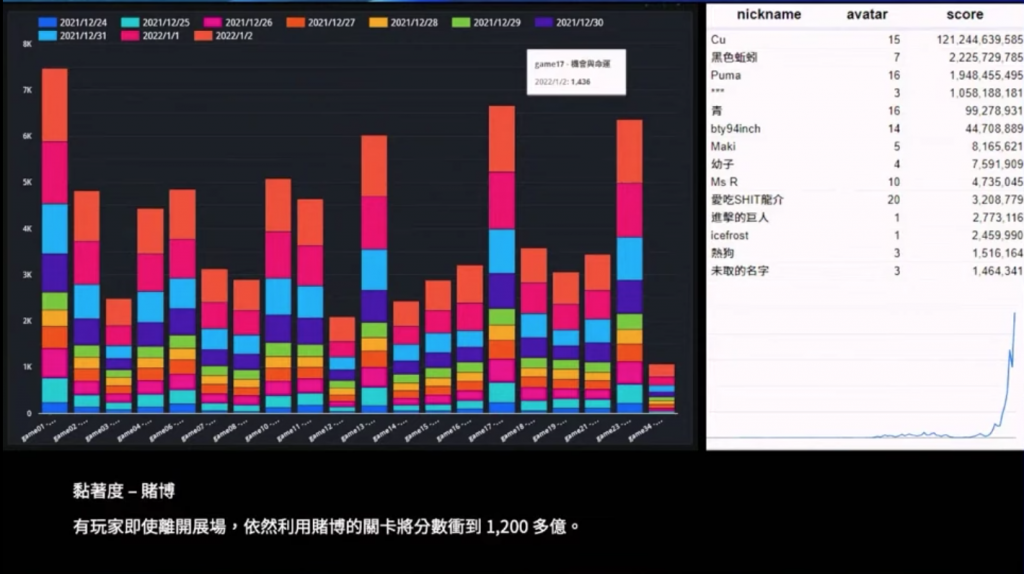
Task: Toggle the 2021/12/26 legend entry
Action: (238, 22)
